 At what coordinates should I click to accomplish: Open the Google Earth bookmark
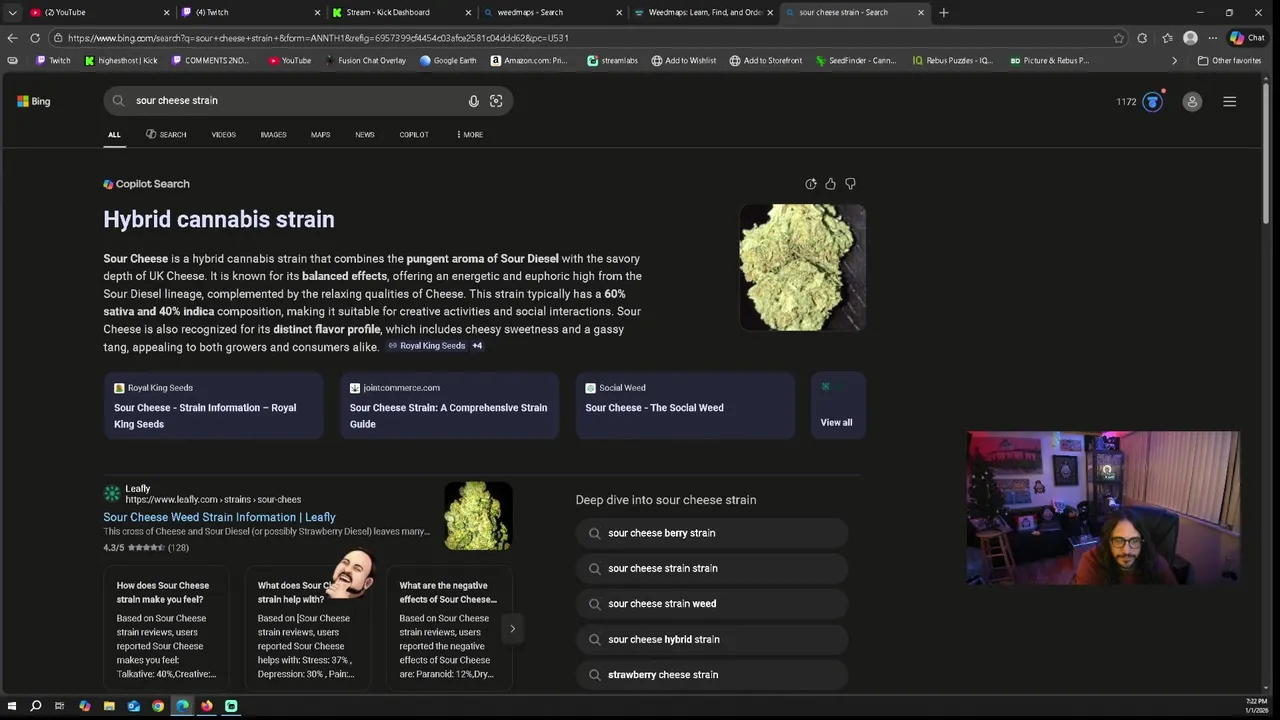448,60
